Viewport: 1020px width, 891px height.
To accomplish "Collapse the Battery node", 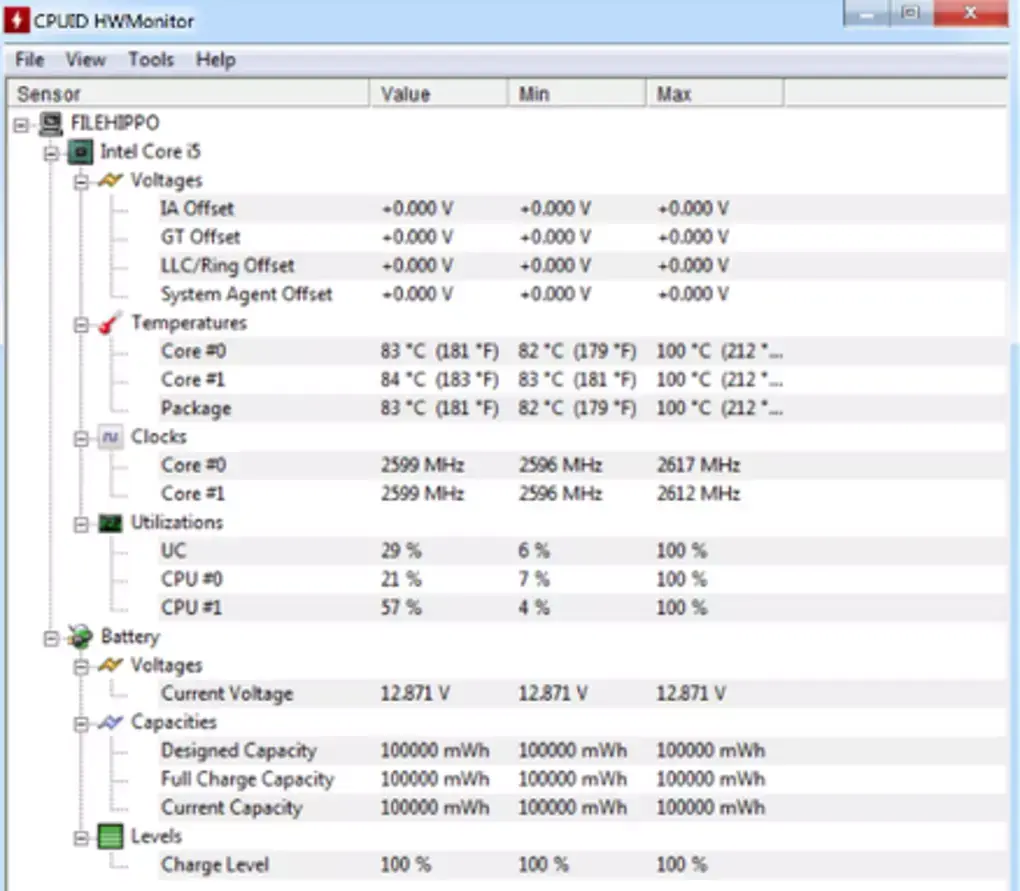I will coord(51,639).
